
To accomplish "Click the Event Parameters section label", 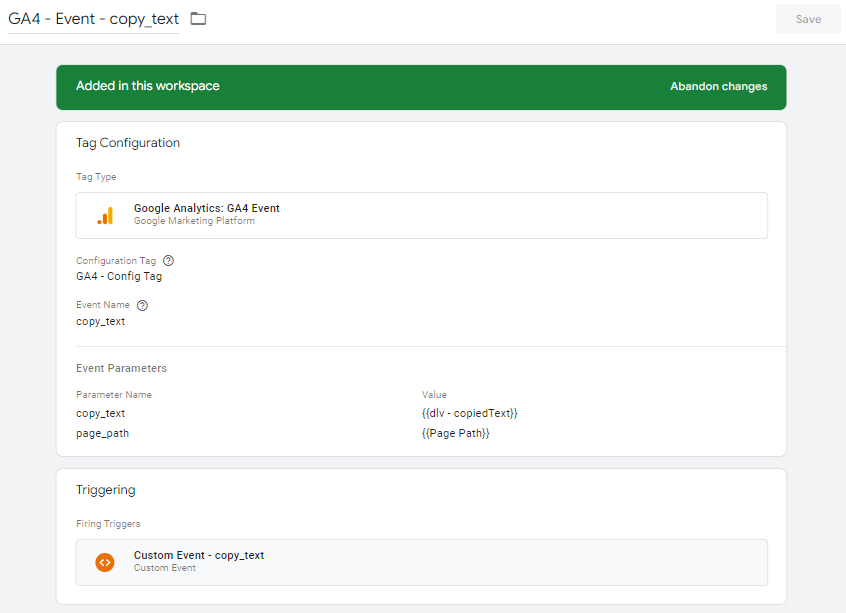I will point(121,368).
